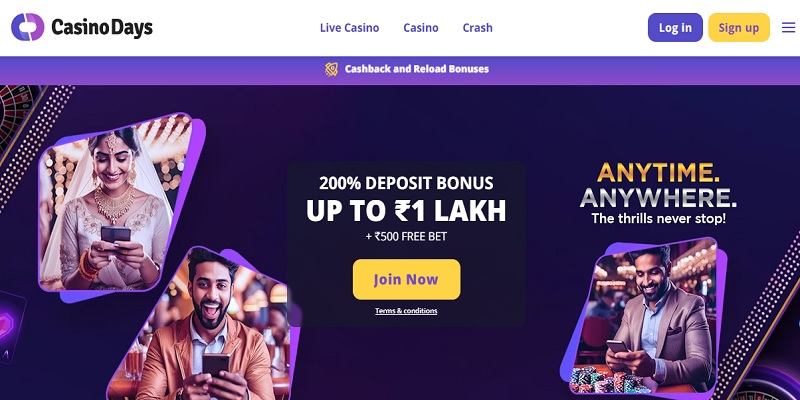The image size is (800, 400).
Task: Click the roulette wheel image in corner
Action: click(18, 115)
